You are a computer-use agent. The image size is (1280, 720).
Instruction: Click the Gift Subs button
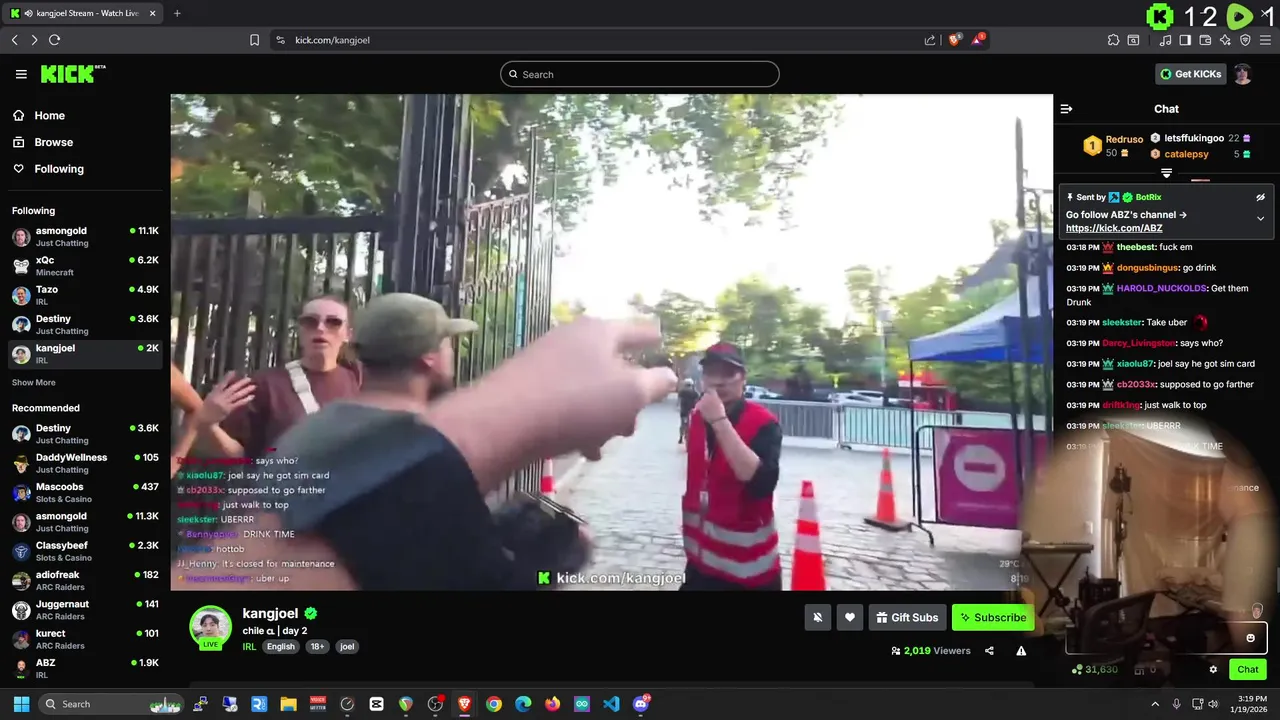[x=907, y=618]
